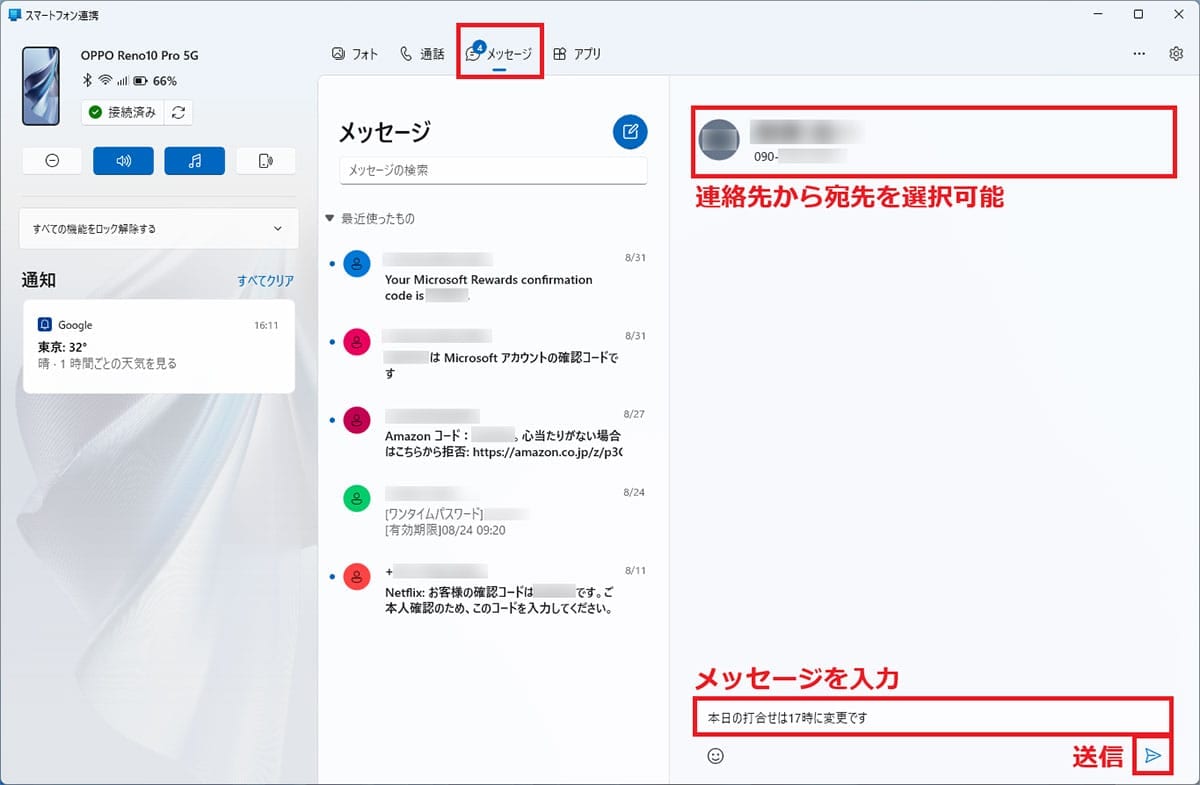Click the magenta avatar on Amazon message
Viewport: 1200px width, 785px height.
(x=357, y=420)
